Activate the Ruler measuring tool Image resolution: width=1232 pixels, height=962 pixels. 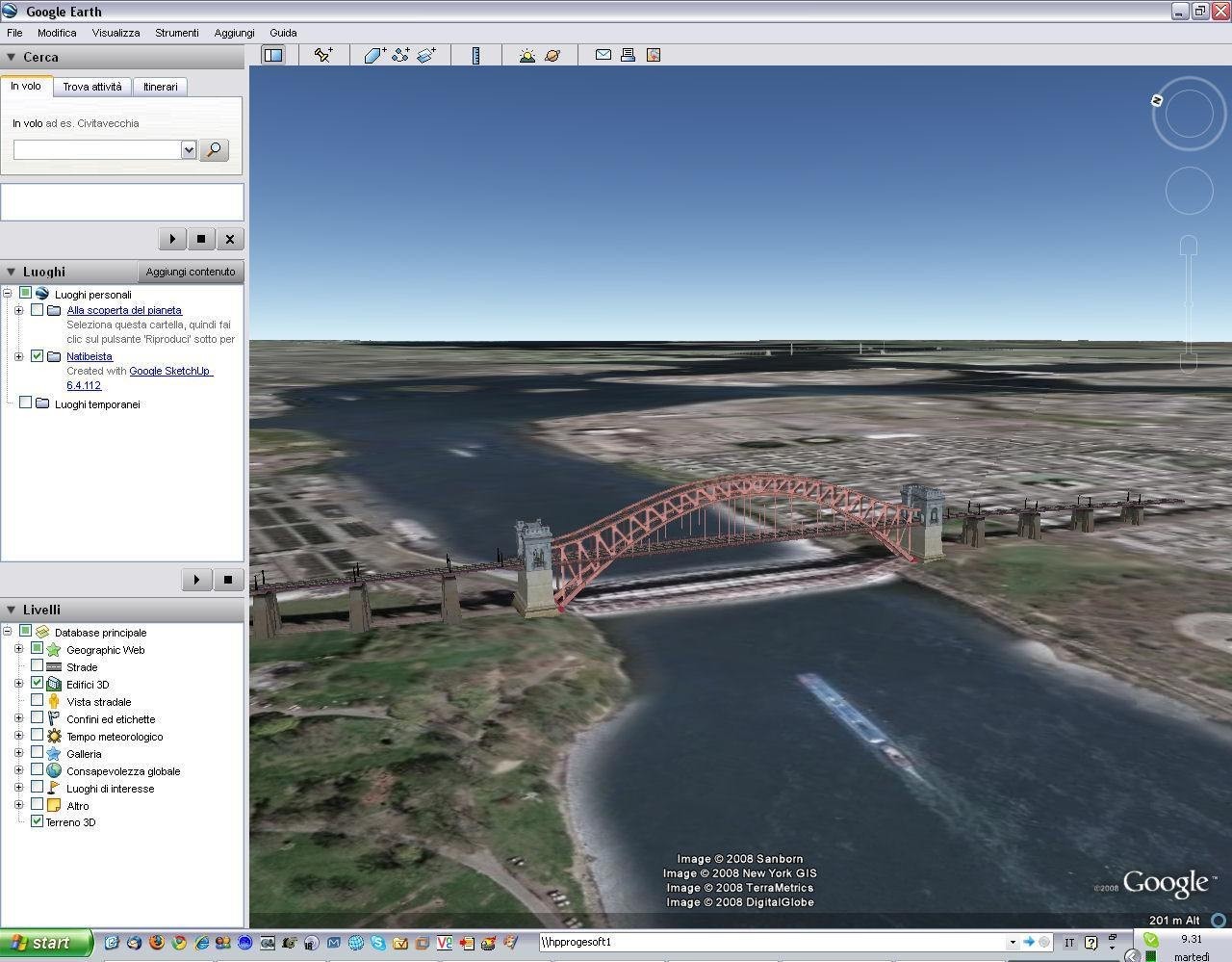pyautogui.click(x=475, y=55)
